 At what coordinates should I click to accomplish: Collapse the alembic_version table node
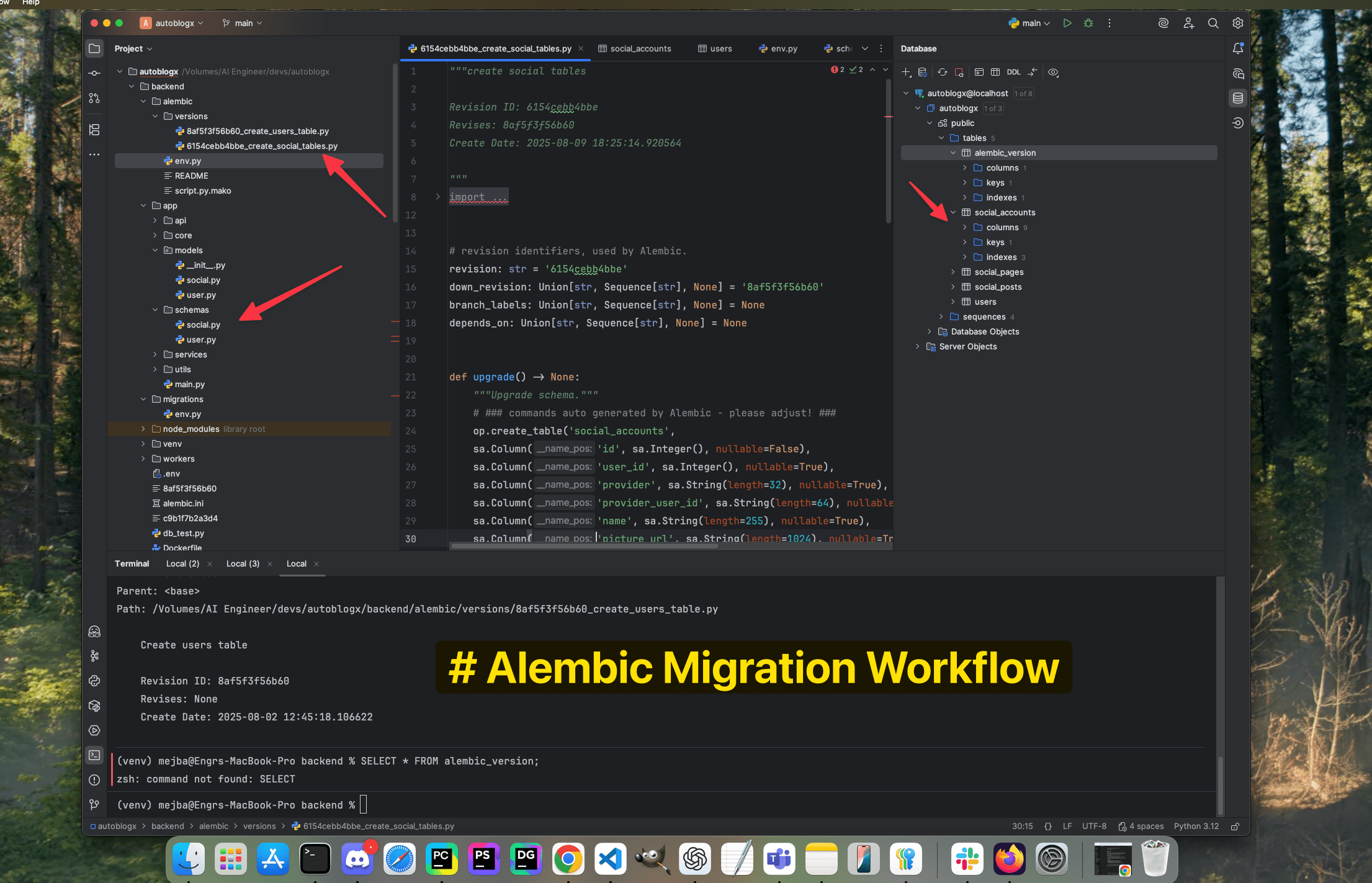click(x=954, y=153)
